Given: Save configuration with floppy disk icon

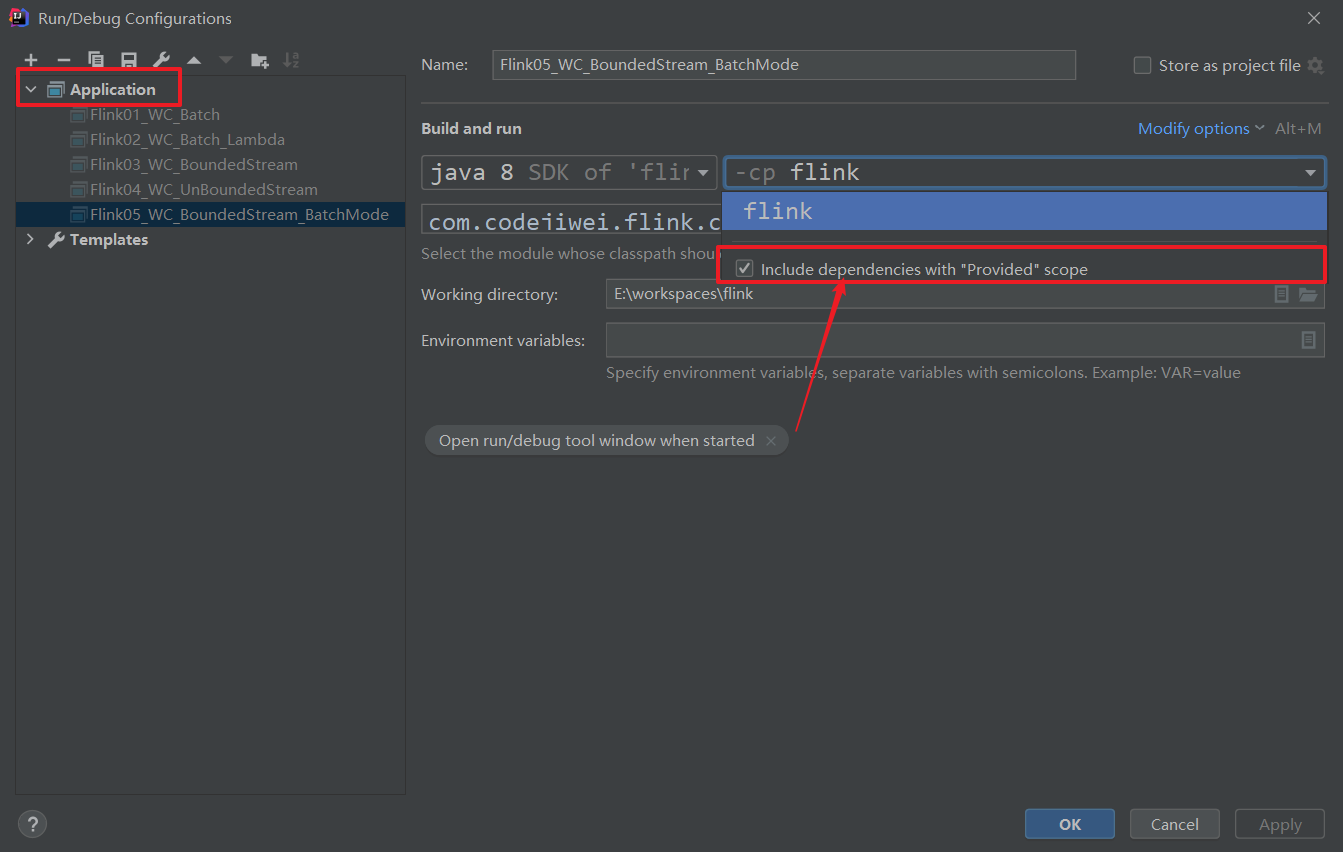Looking at the screenshot, I should 129,61.
